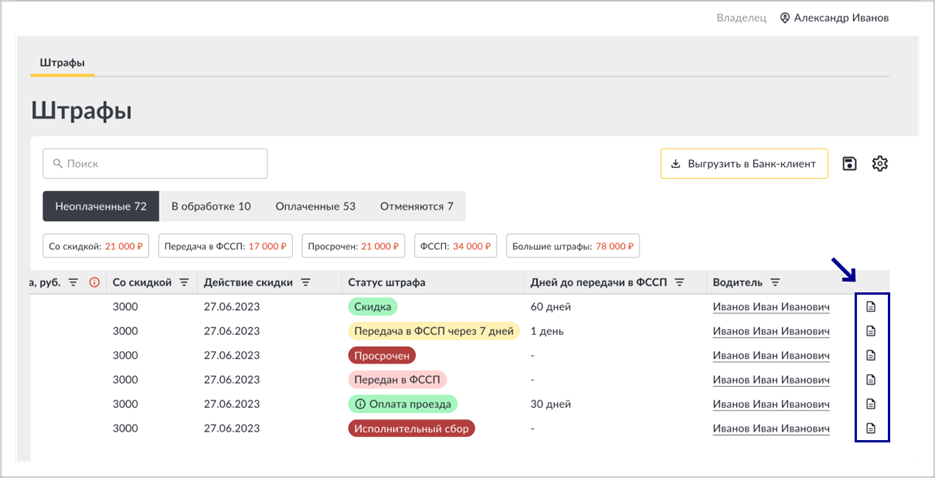The width and height of the screenshot is (935, 478).
Task: Click the 60 дней cell
Action: [551, 308]
